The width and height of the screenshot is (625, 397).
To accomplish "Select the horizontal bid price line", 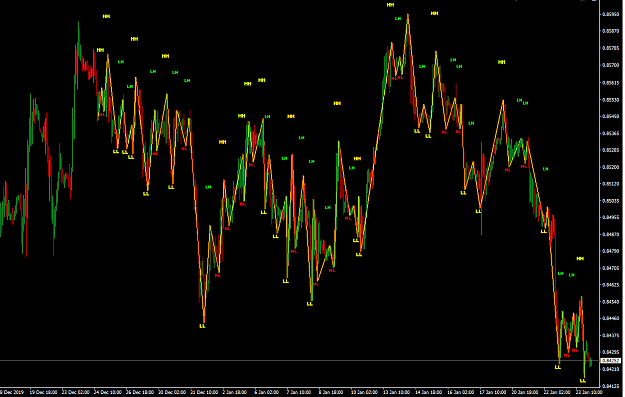I will pyautogui.click(x=300, y=361).
